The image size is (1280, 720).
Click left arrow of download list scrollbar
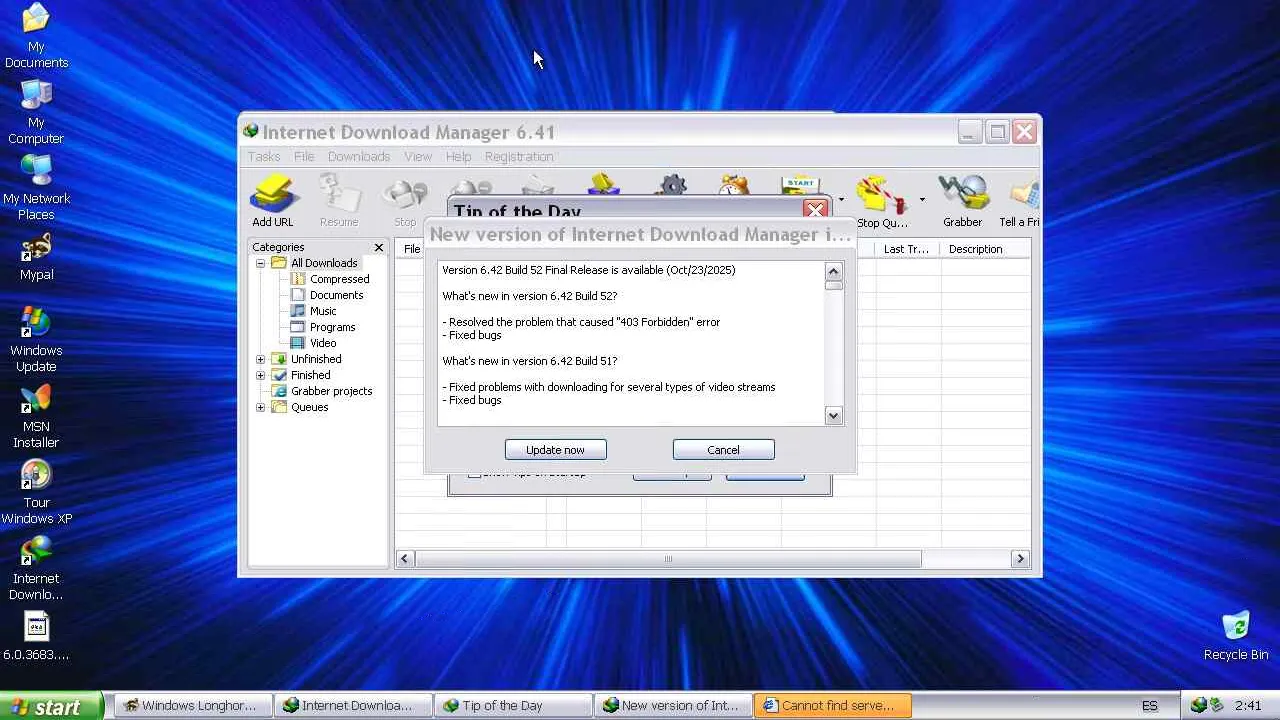[x=405, y=559]
